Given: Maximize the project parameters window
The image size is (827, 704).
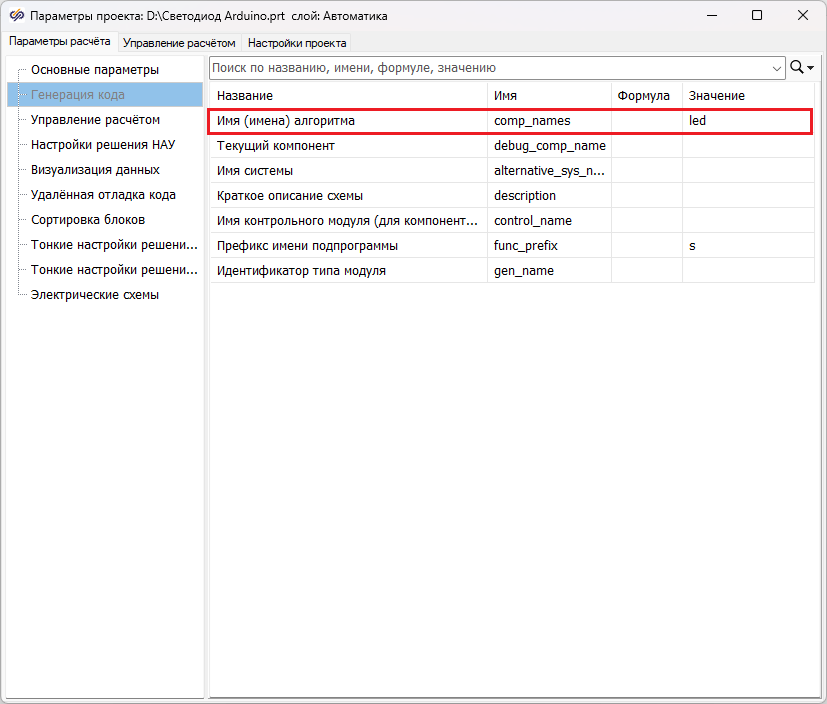Looking at the screenshot, I should 757,16.
